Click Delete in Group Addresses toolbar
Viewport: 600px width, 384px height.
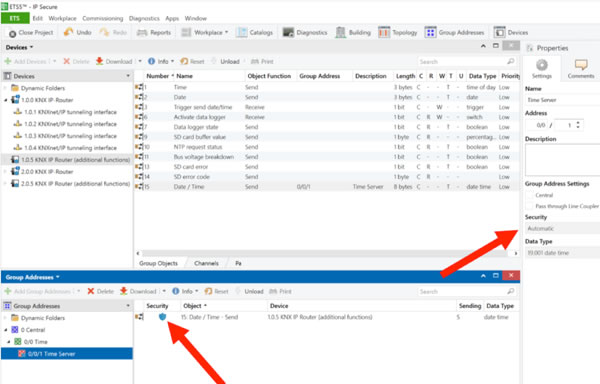[101, 291]
